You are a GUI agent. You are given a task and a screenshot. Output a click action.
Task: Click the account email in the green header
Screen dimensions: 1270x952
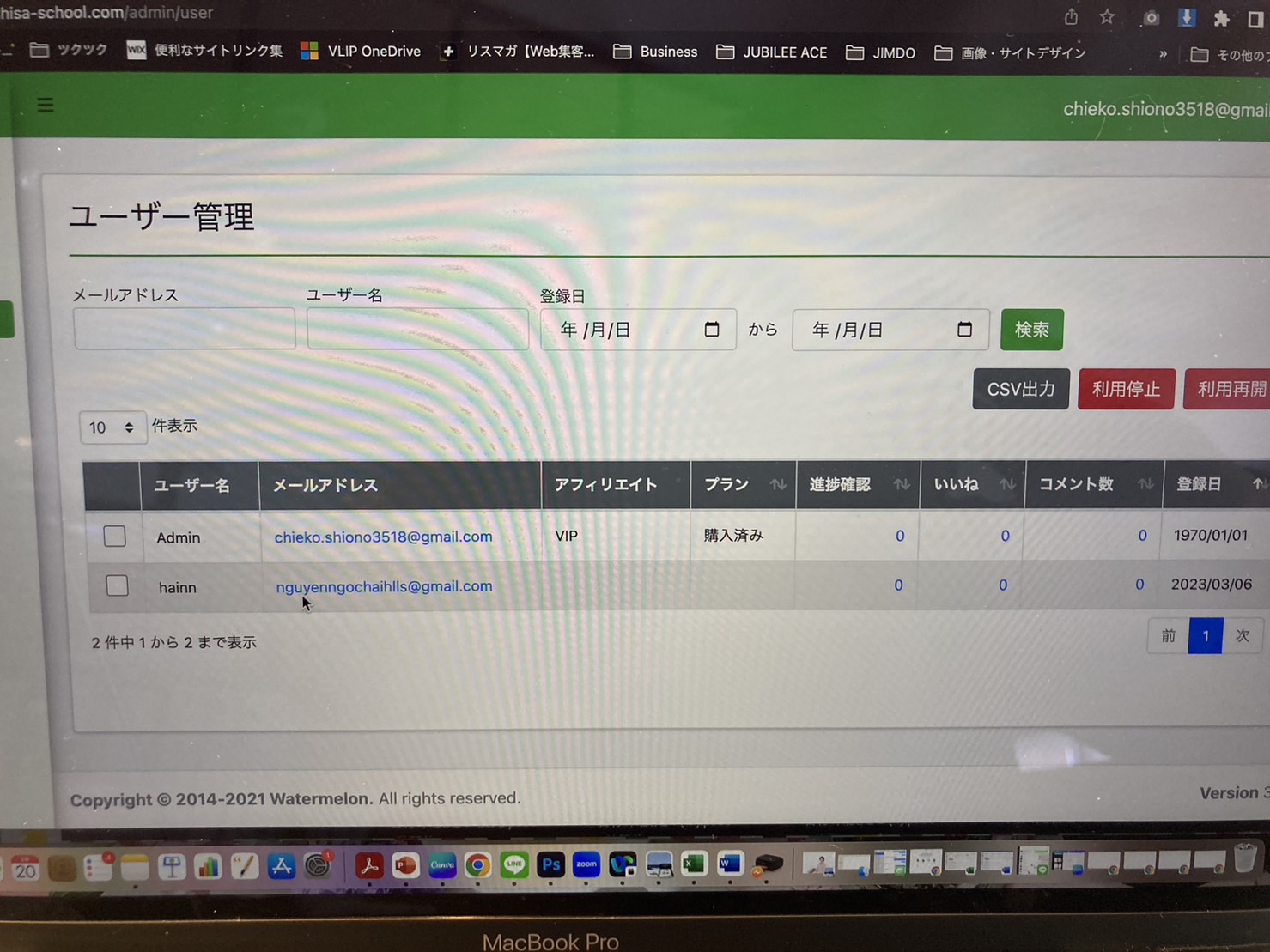(1166, 110)
